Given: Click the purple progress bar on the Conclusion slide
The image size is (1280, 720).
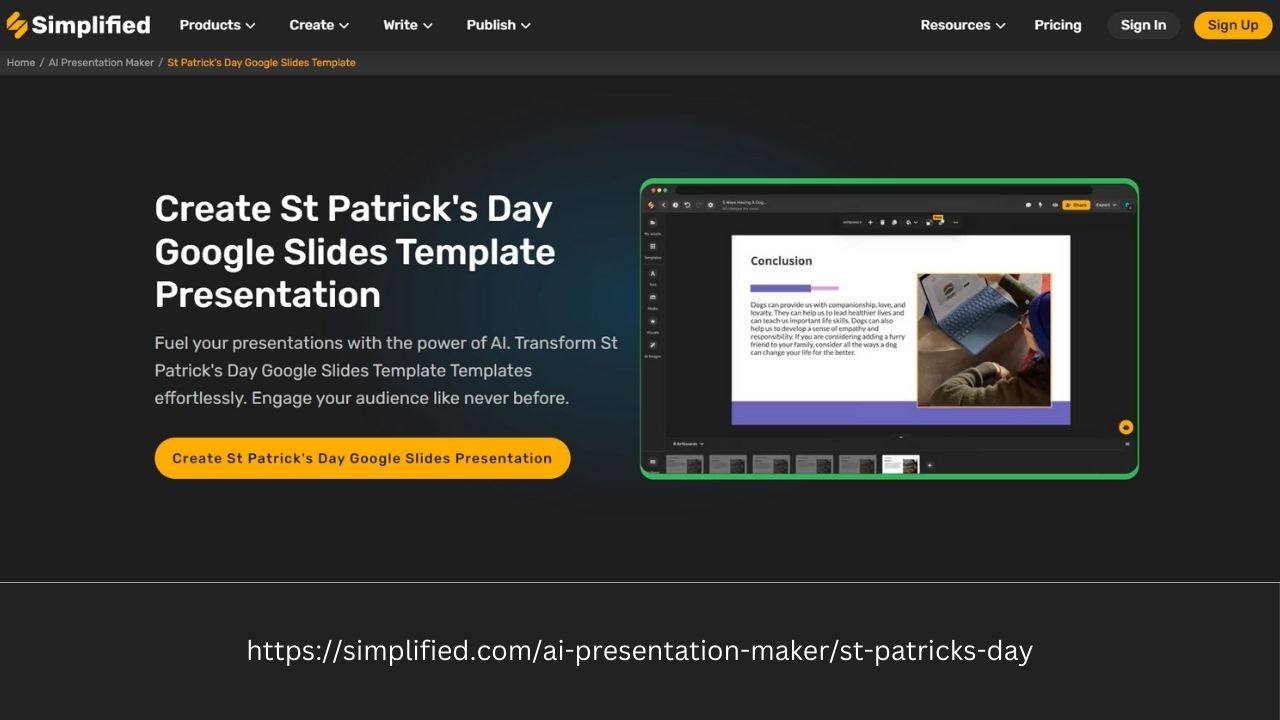Looking at the screenshot, I should (x=782, y=288).
